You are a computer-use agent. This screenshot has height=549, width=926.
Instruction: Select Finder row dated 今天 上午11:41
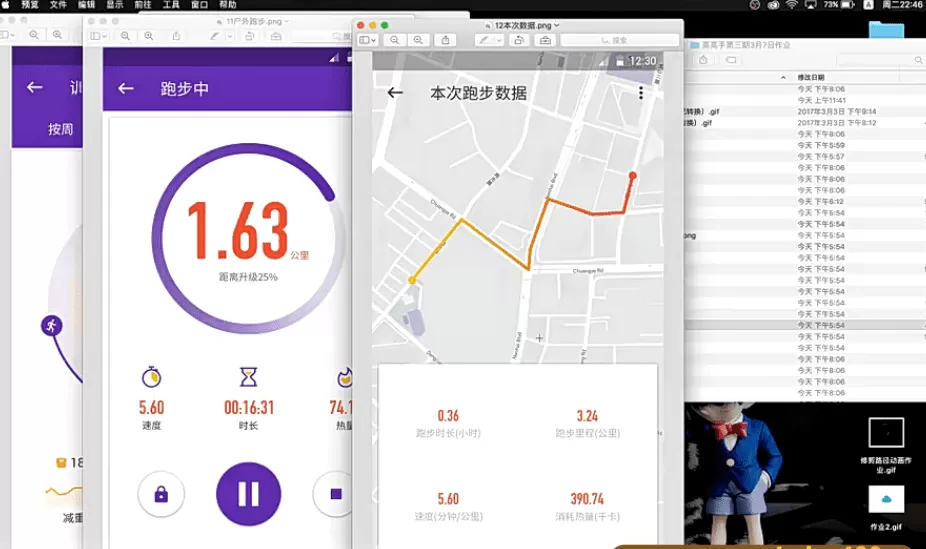pos(805,100)
